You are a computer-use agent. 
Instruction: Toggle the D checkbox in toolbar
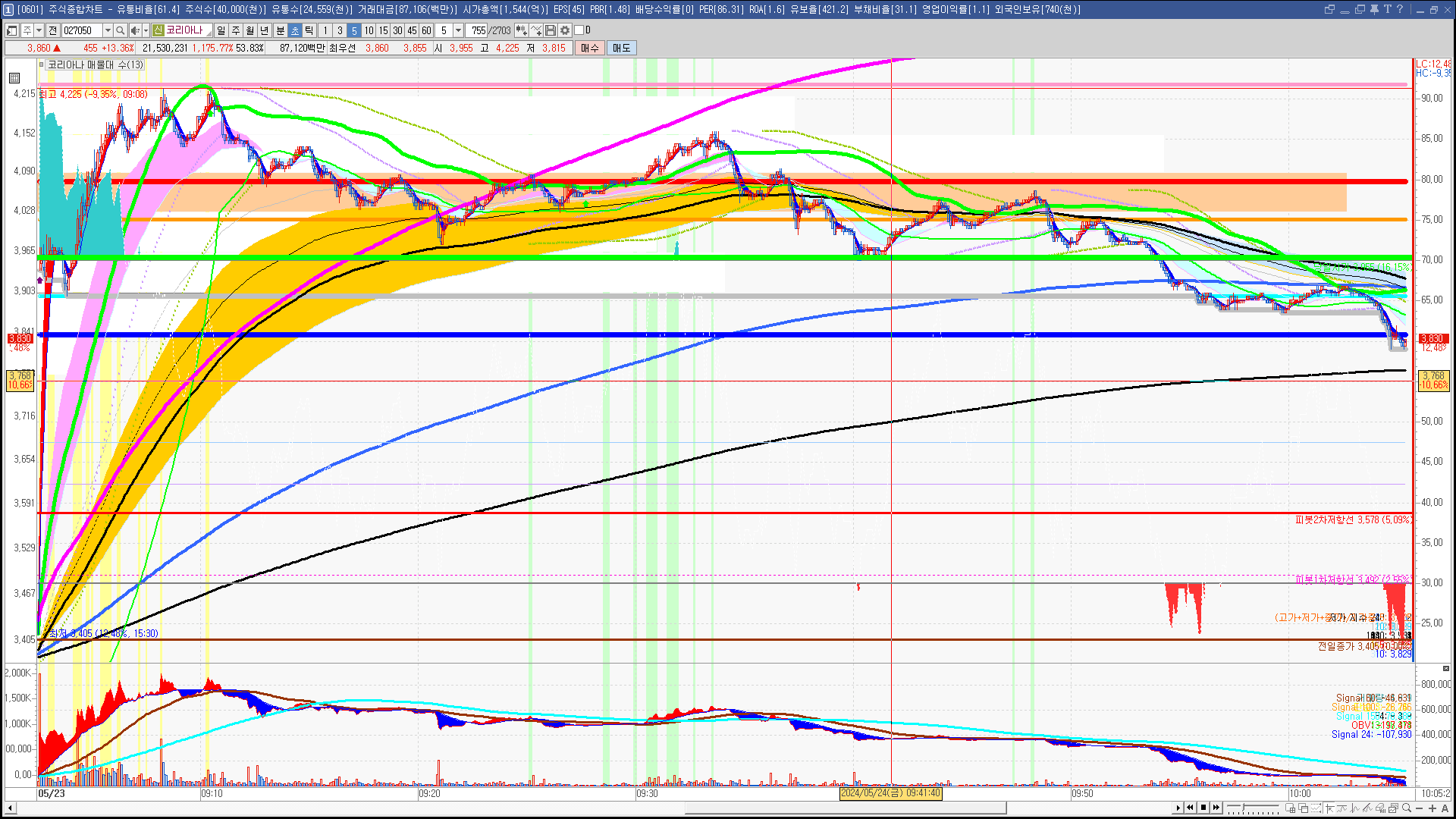[579, 30]
